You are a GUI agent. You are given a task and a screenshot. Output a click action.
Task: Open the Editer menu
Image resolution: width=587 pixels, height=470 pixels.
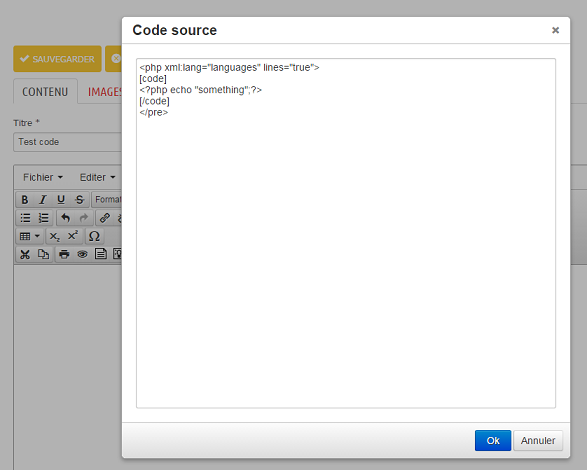coord(97,177)
